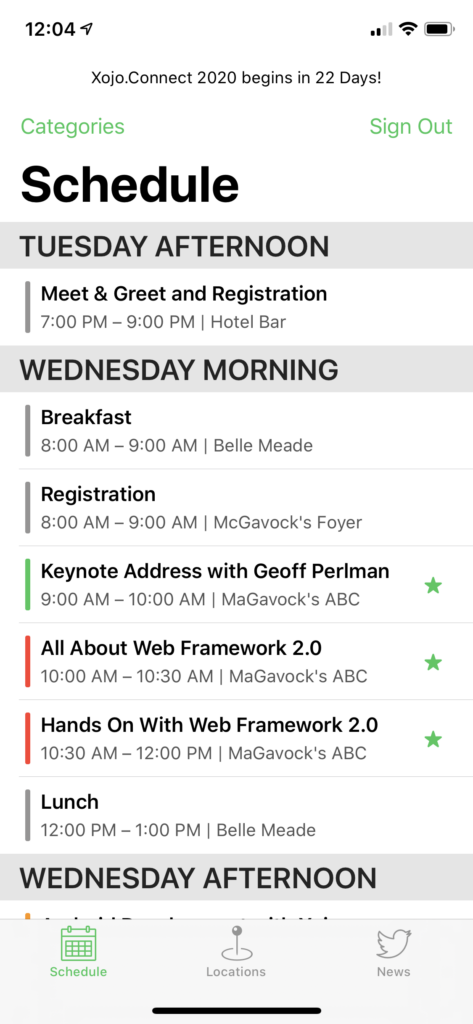This screenshot has width=473, height=1024.
Task: Toggle star for All About Web Framework 2.0
Action: (432, 662)
